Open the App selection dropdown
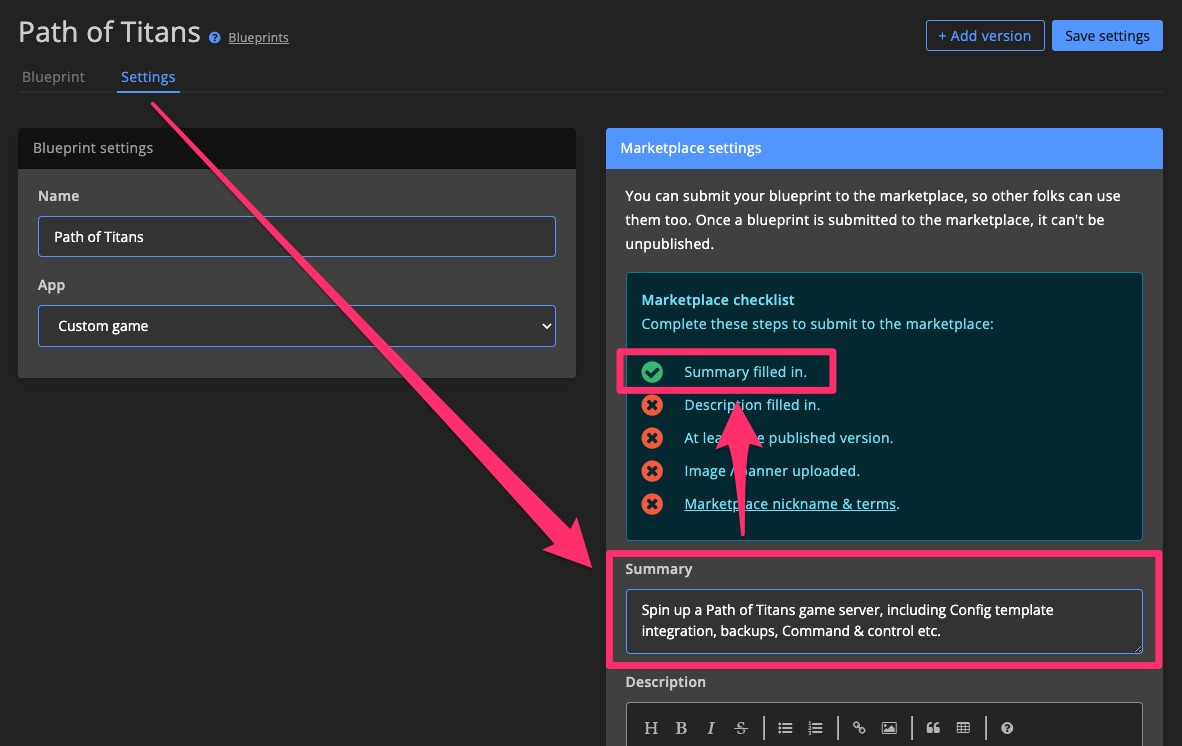 [x=297, y=326]
